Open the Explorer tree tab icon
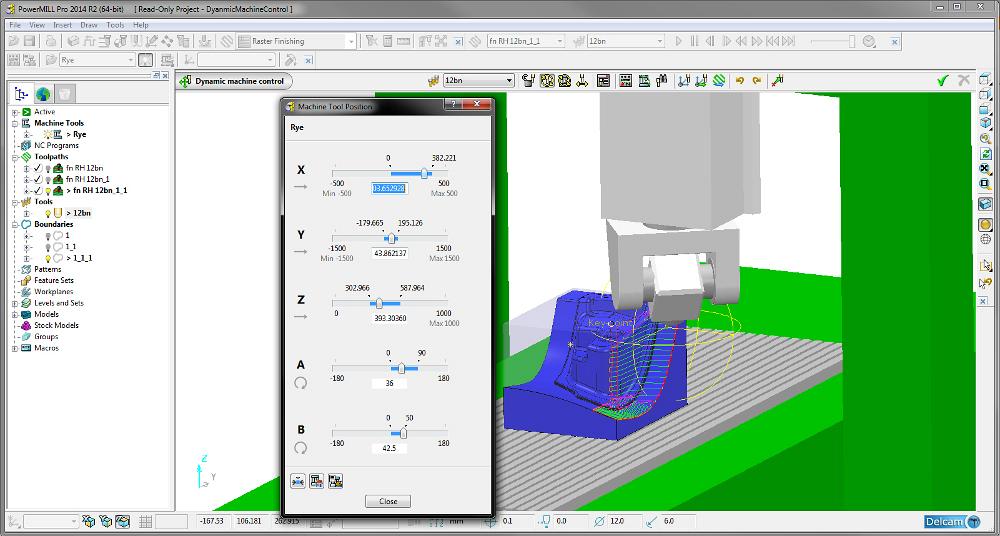This screenshot has width=1000, height=536. pyautogui.click(x=22, y=94)
